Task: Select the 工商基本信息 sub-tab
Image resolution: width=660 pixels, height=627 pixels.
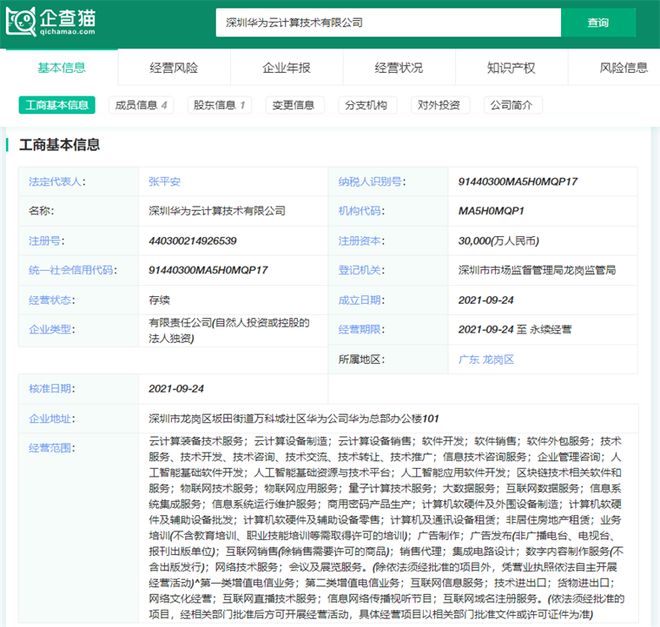Action: pos(57,105)
